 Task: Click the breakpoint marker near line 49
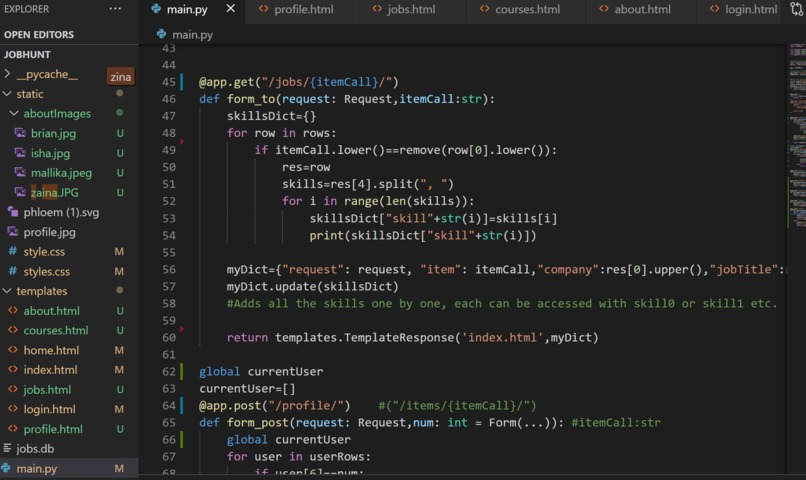182,141
